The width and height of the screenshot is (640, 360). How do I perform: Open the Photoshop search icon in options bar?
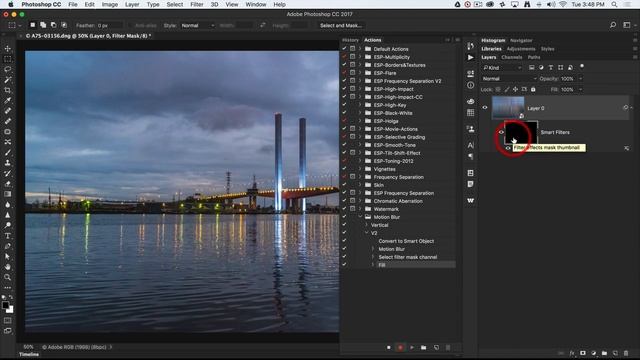click(613, 25)
